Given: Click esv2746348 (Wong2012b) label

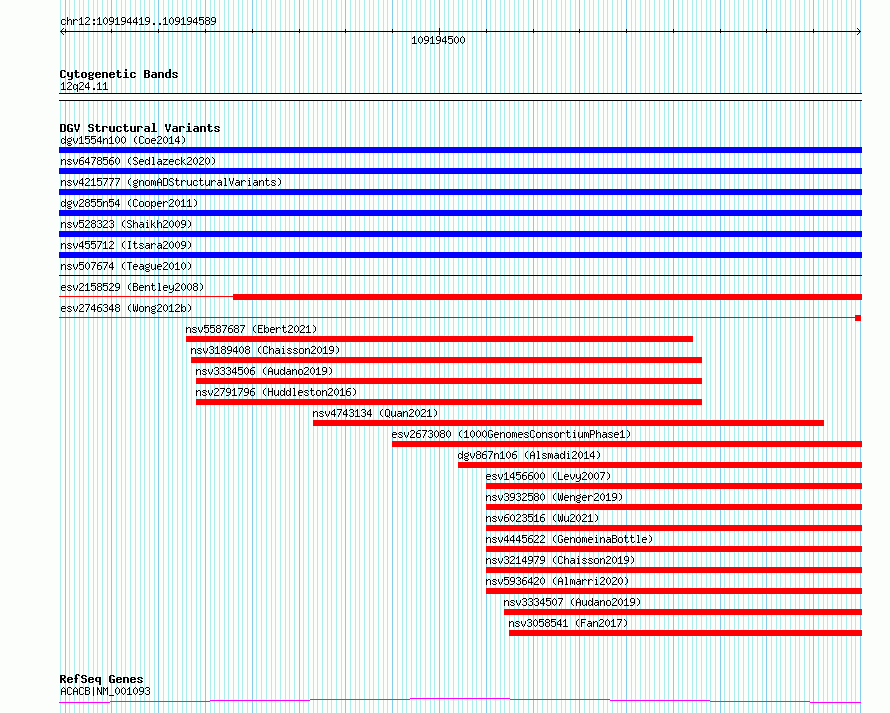Looking at the screenshot, I should tap(126, 308).
